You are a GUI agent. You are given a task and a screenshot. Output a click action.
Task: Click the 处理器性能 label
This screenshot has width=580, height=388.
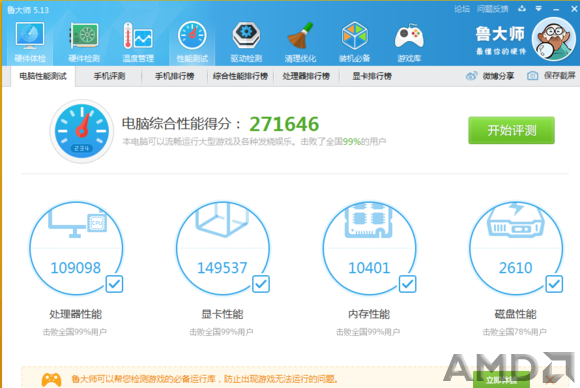pos(76,314)
